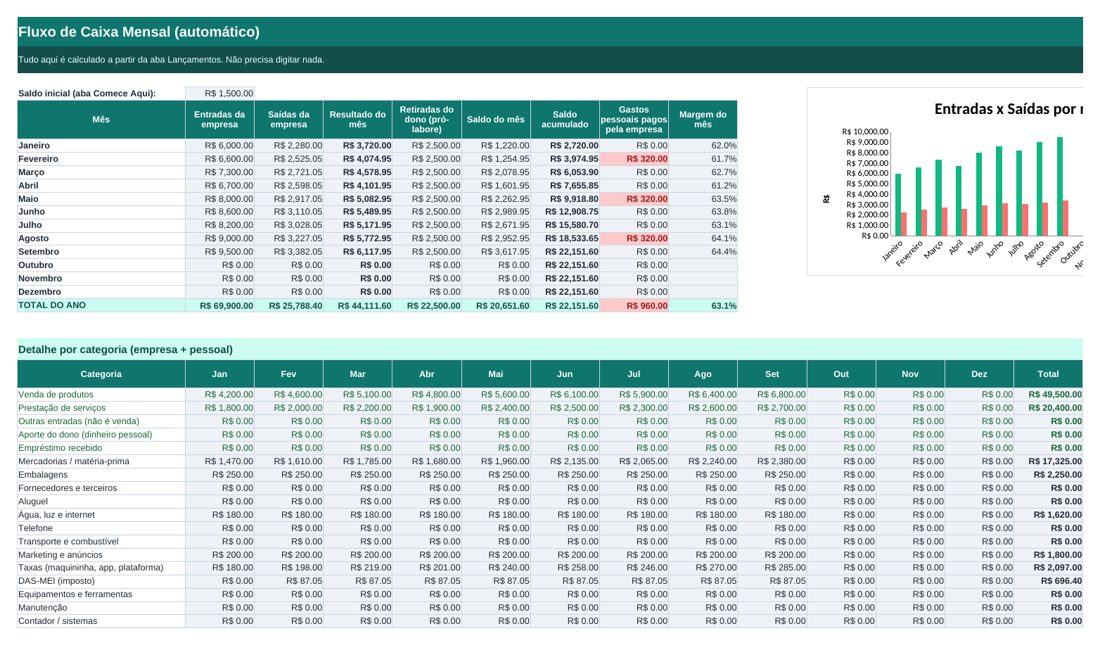This screenshot has height=645, width=1100.
Task: Select the 'Categoria' column header
Action: [x=101, y=374]
